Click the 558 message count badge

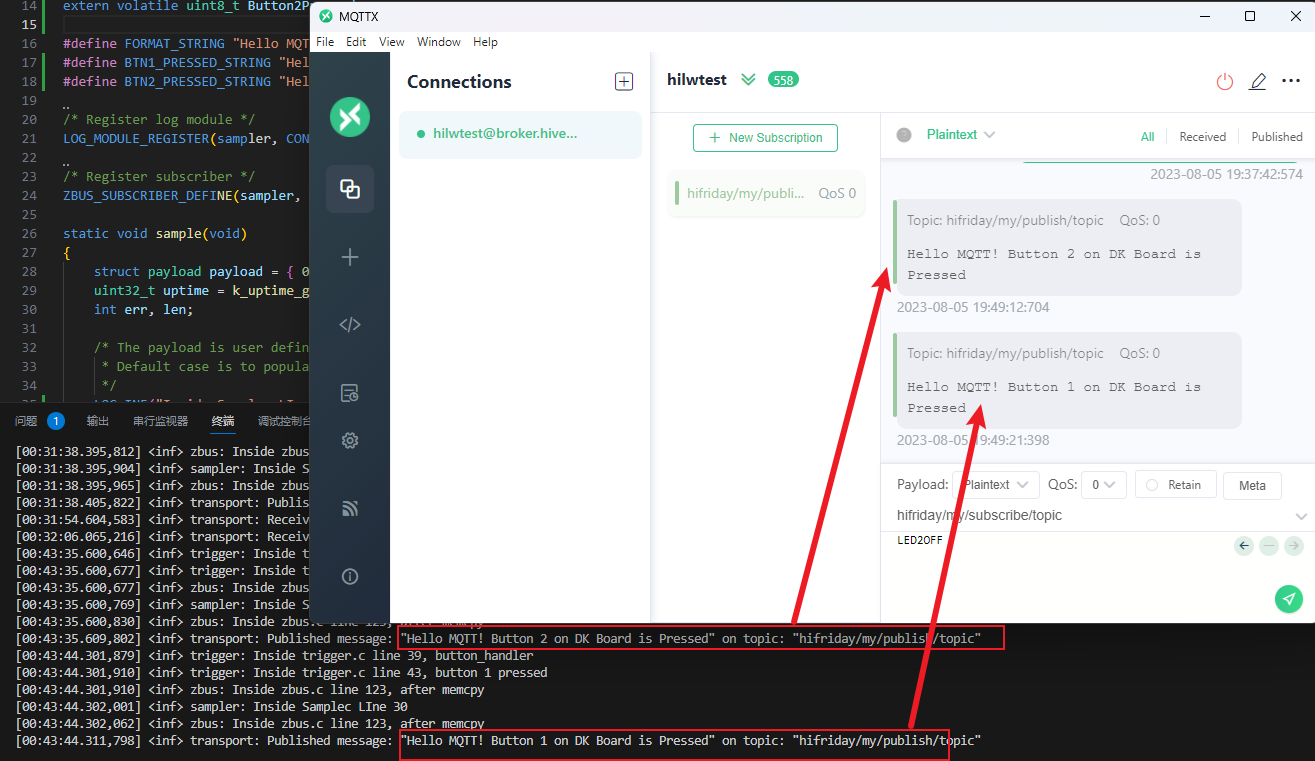tap(783, 80)
